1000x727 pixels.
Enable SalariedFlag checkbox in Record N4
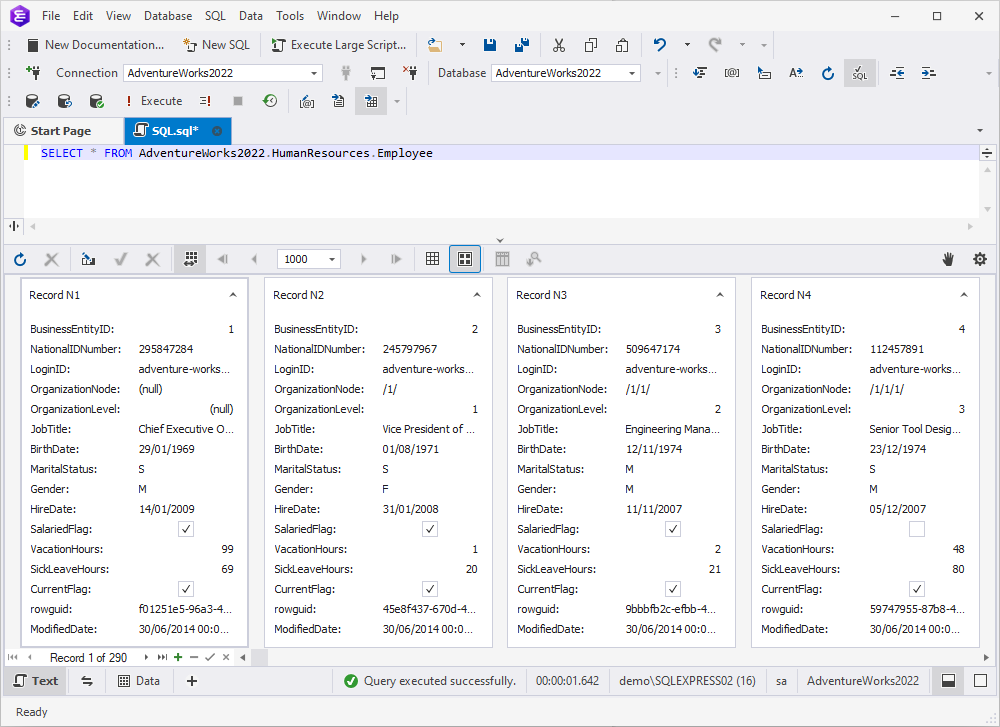click(x=916, y=529)
